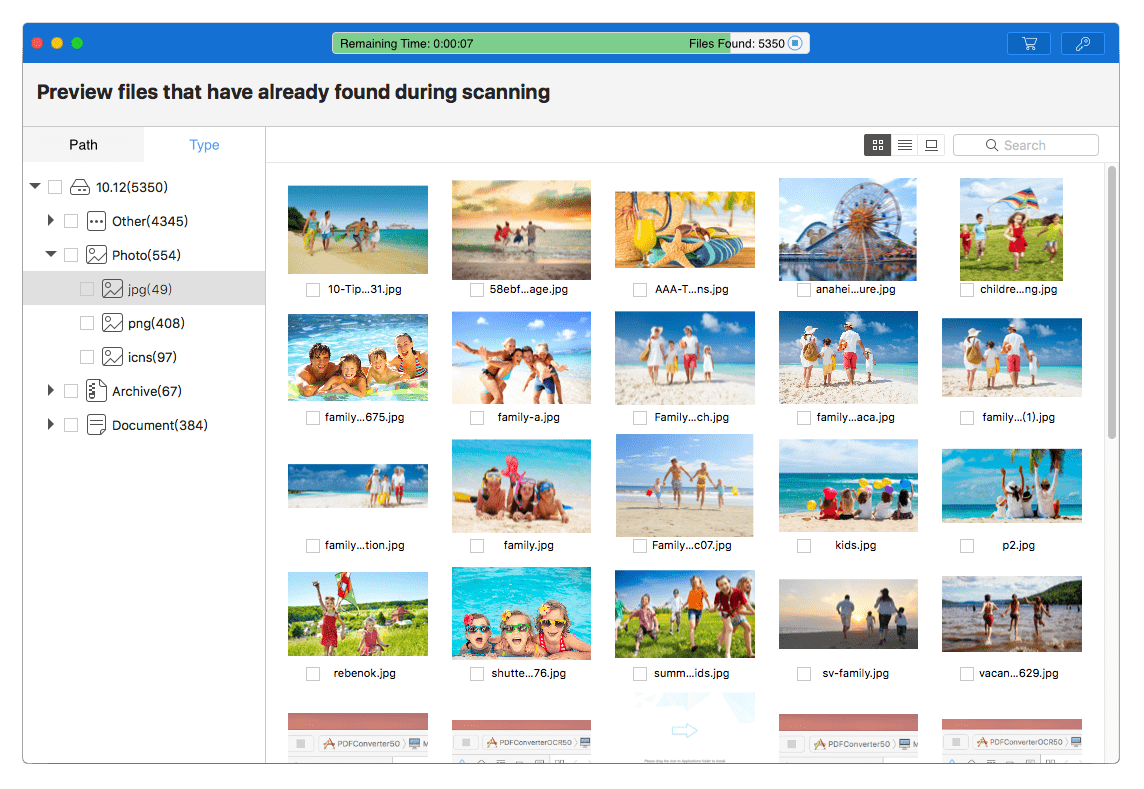The width and height of the screenshot is (1144, 789).
Task: Click the shopping cart purchase icon
Action: point(1029,44)
